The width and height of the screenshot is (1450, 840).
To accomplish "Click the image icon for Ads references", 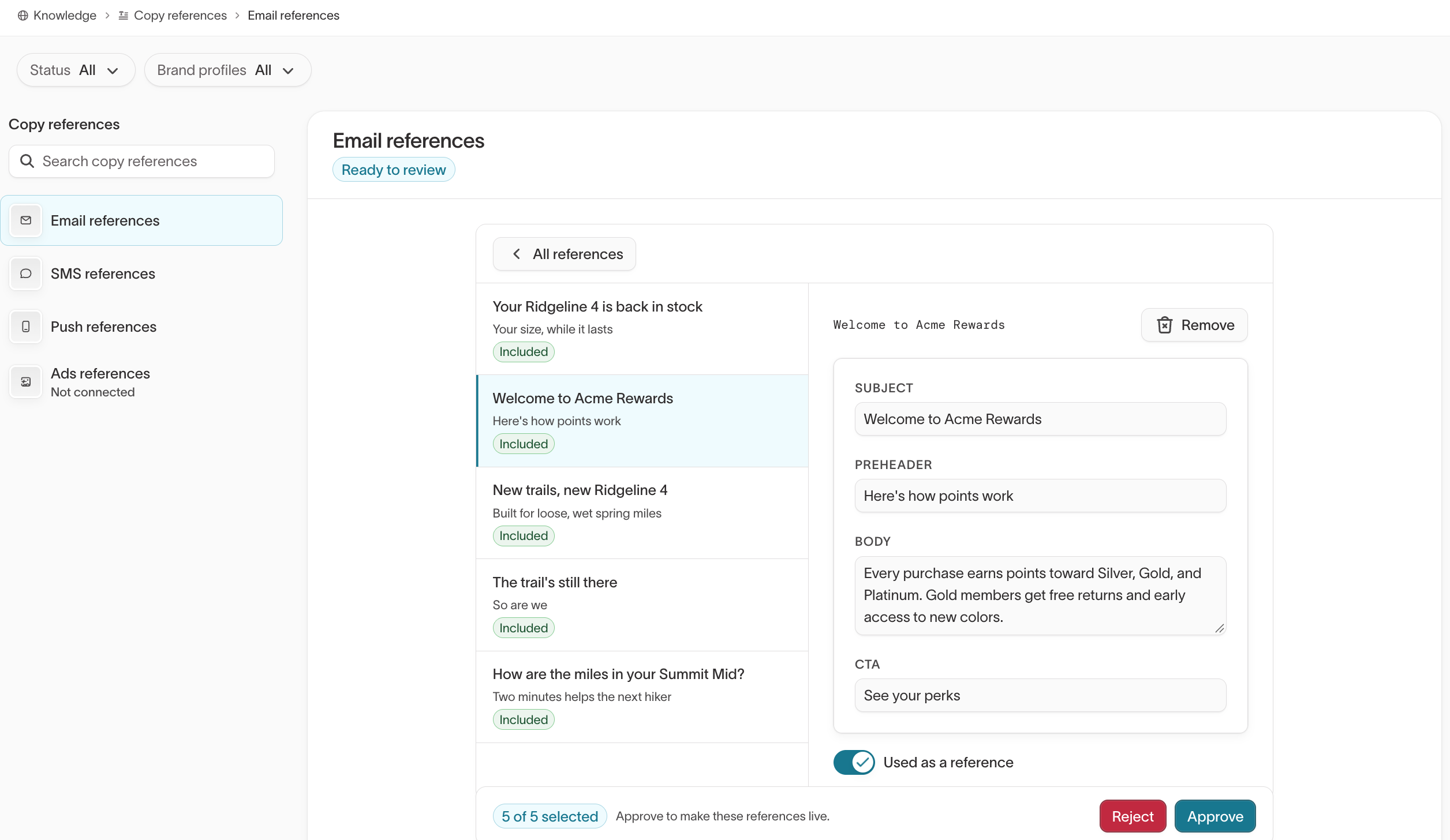I will tap(26, 382).
